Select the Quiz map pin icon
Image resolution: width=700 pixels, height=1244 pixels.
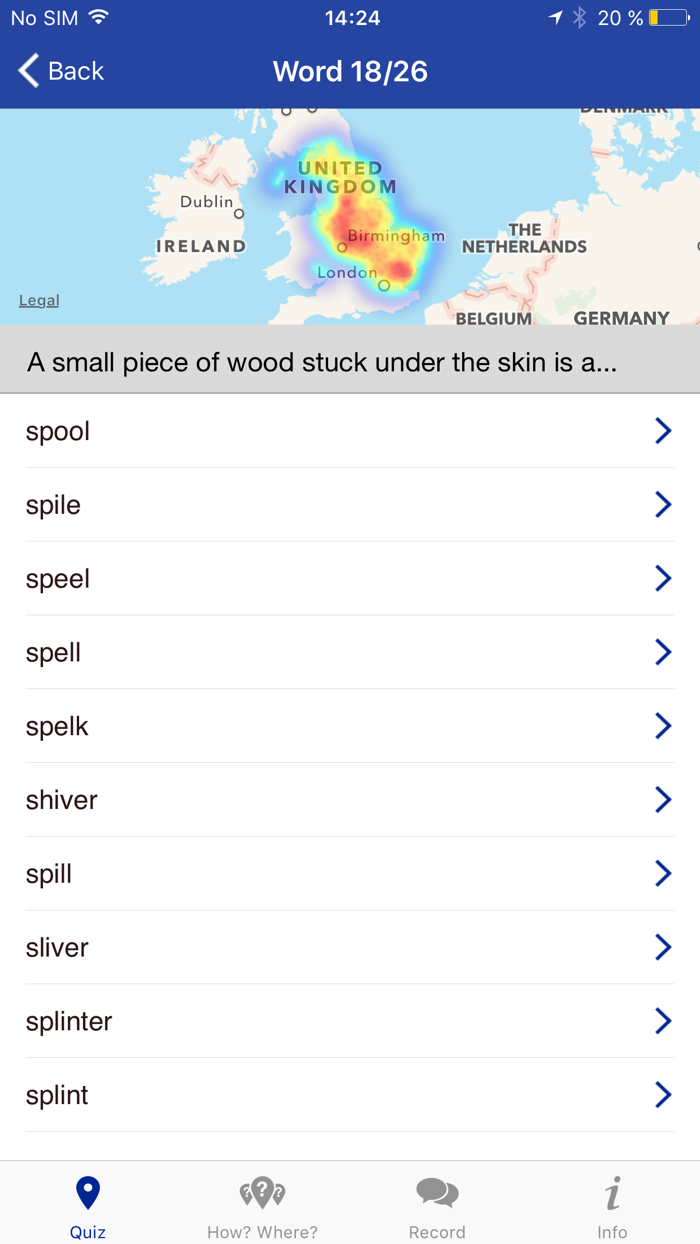coord(87,1191)
